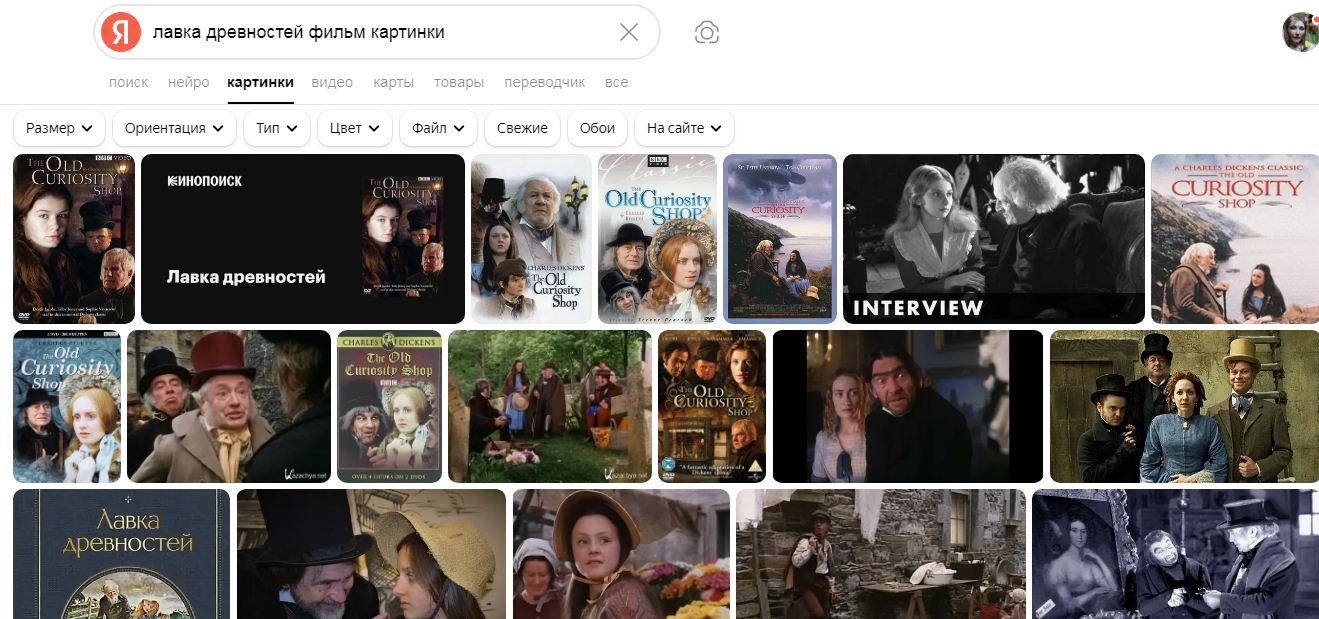Open the stone courtyard scene image
The image size is (1319, 619).
881,553
